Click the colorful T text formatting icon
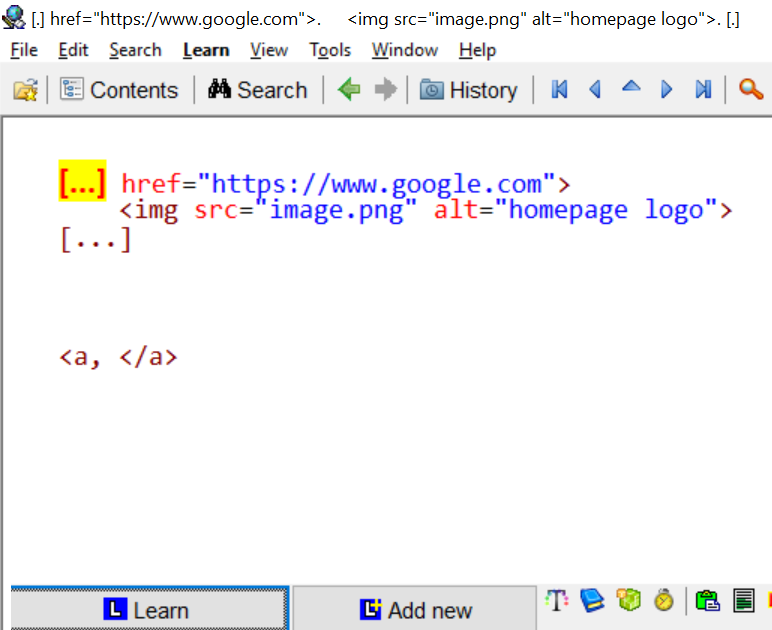Image resolution: width=772 pixels, height=630 pixels. click(x=557, y=600)
